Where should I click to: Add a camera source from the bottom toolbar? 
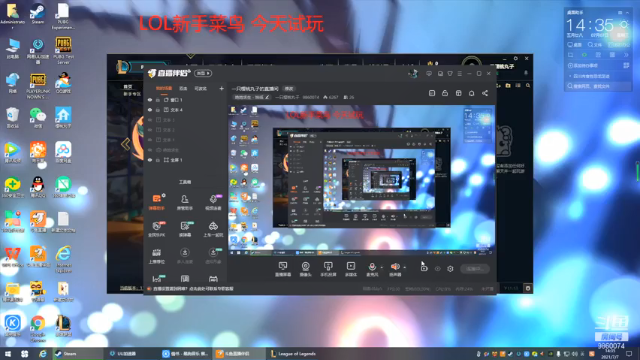tap(305, 269)
